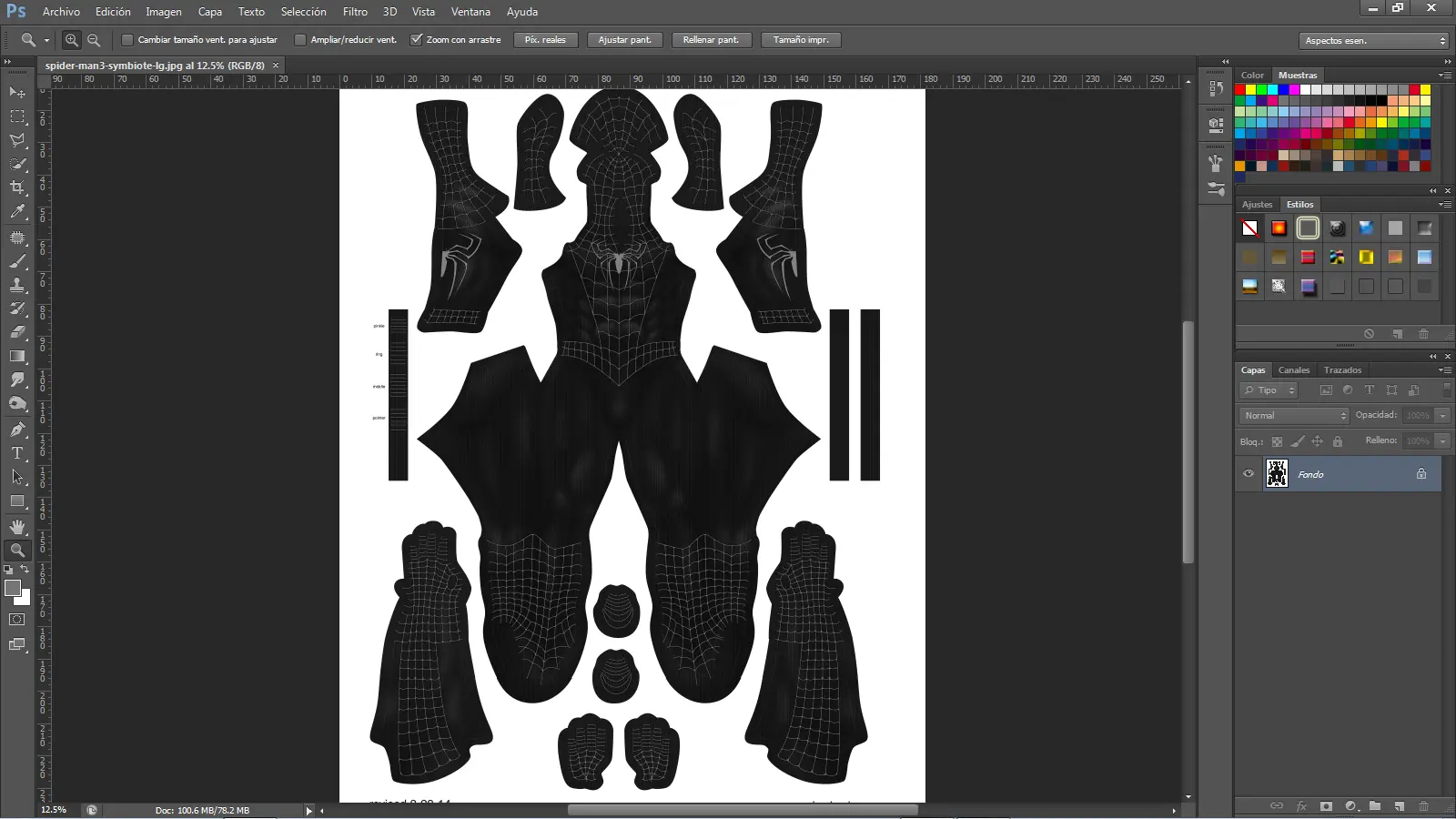Screen dimensions: 1456x819
Task: Click the delete layer trash icon
Action: 1423,806
